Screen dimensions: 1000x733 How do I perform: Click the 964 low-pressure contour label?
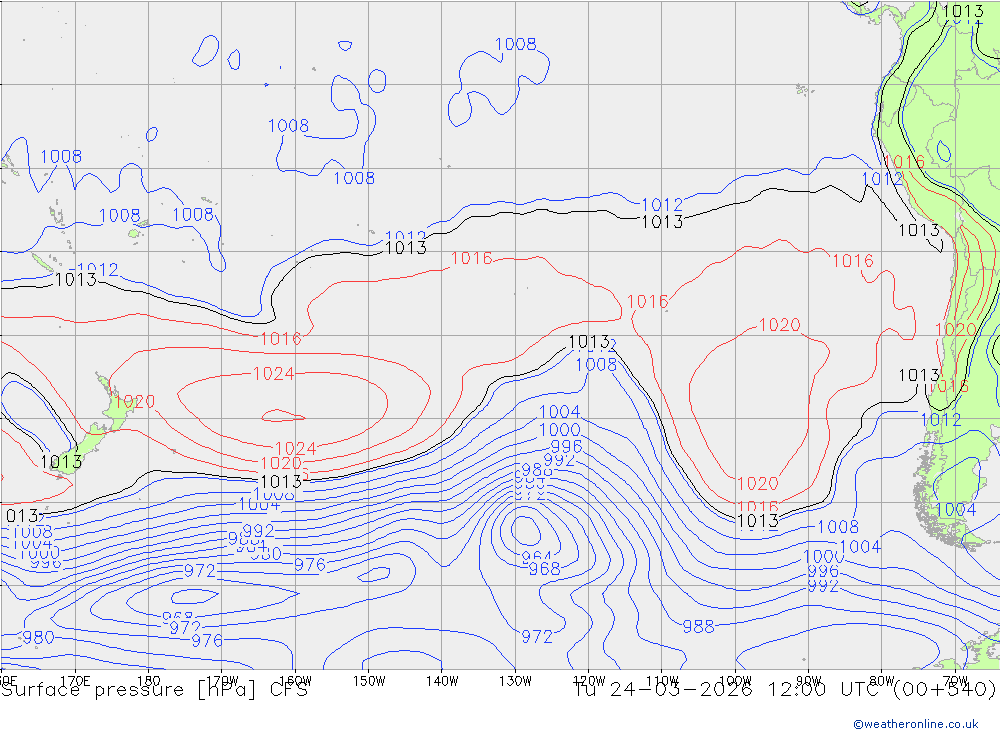click(536, 556)
